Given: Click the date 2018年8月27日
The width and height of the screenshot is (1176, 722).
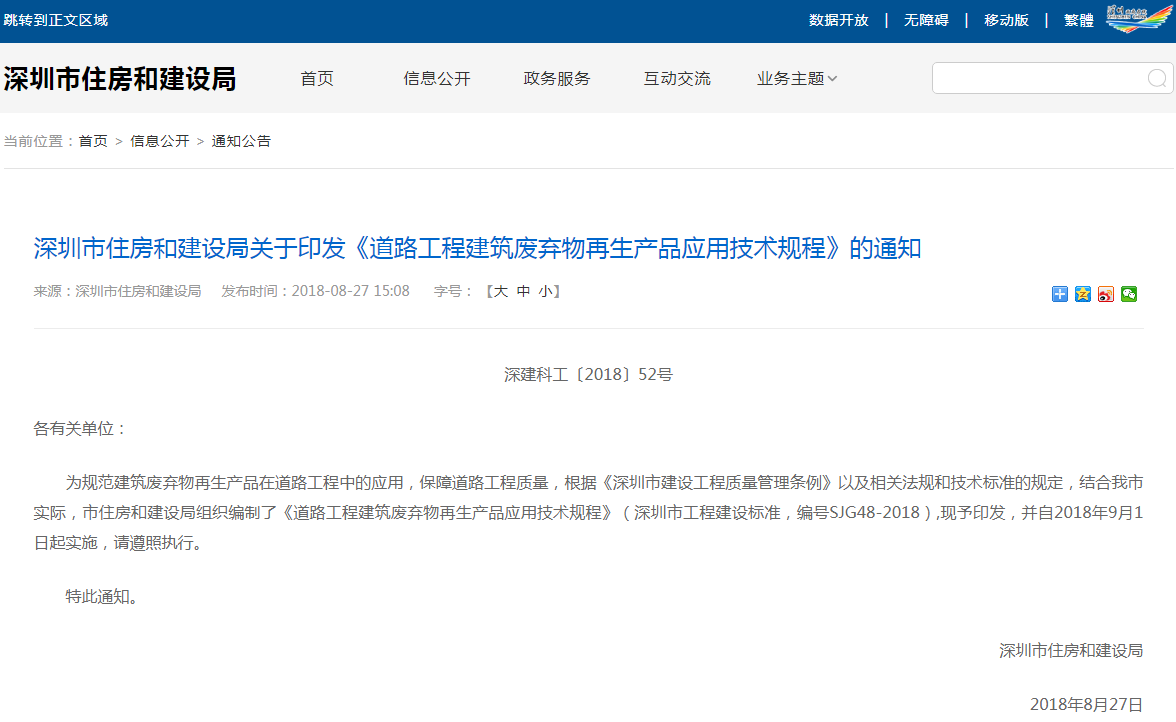Looking at the screenshot, I should click(x=1086, y=704).
